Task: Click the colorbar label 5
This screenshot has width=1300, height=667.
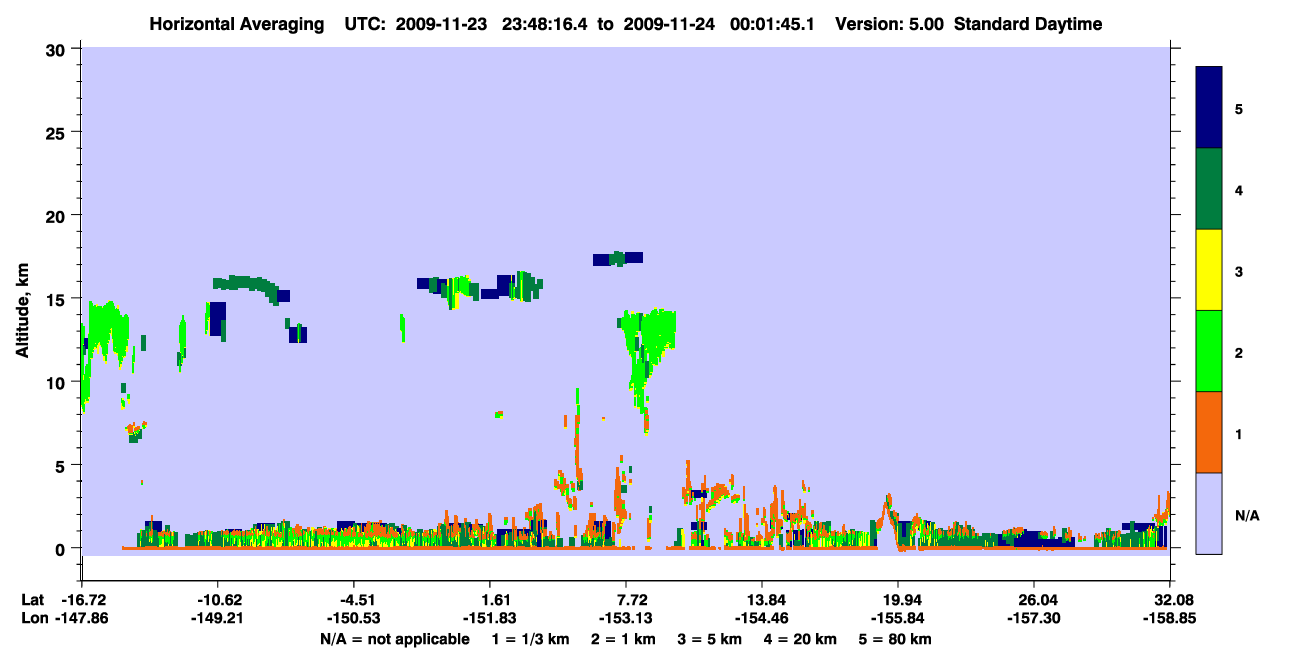Action: click(1239, 108)
